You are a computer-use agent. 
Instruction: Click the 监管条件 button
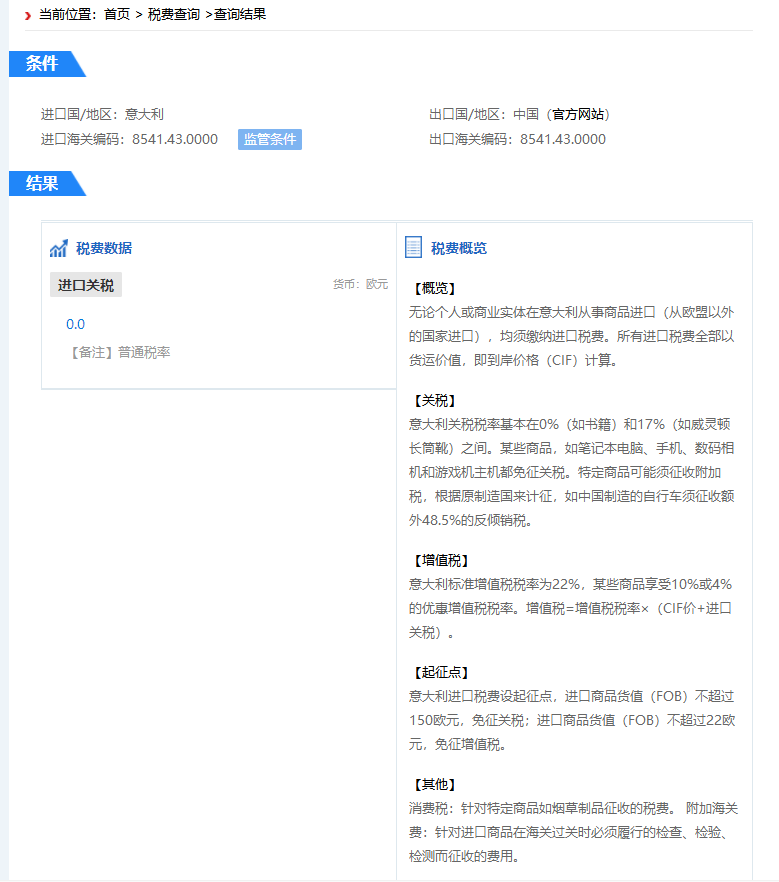[270, 140]
